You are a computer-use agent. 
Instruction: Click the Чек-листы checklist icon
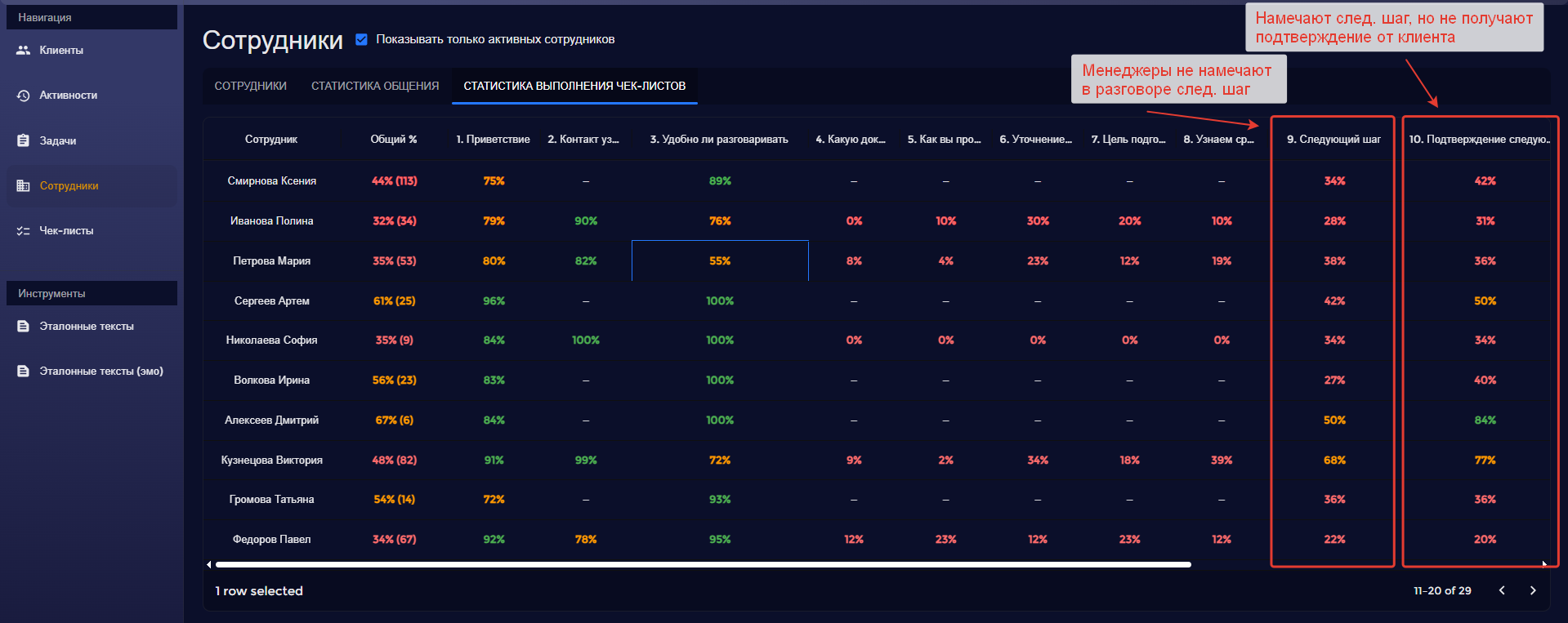coord(24,231)
